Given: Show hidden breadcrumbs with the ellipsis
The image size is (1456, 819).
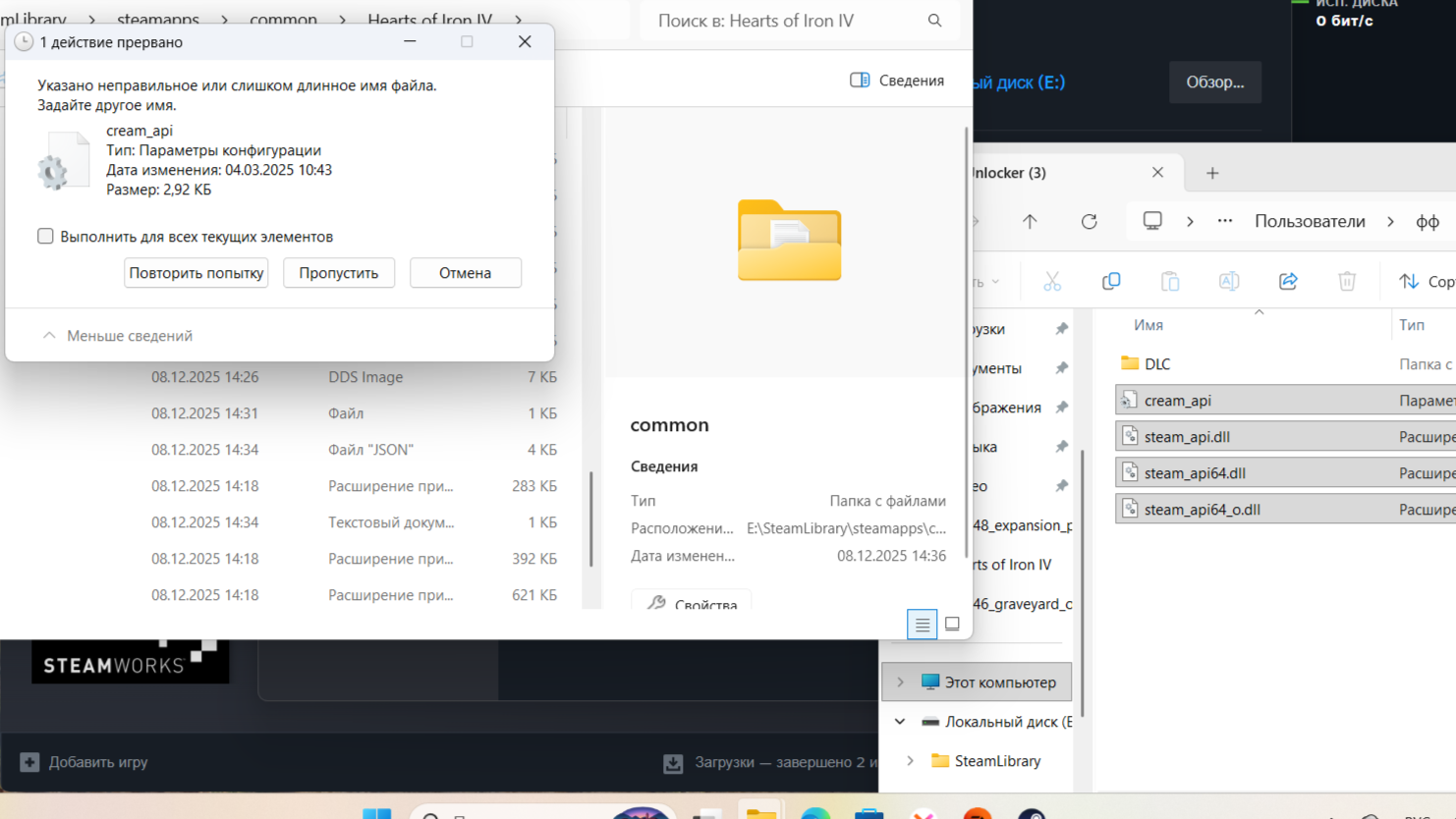Looking at the screenshot, I should click(1225, 222).
